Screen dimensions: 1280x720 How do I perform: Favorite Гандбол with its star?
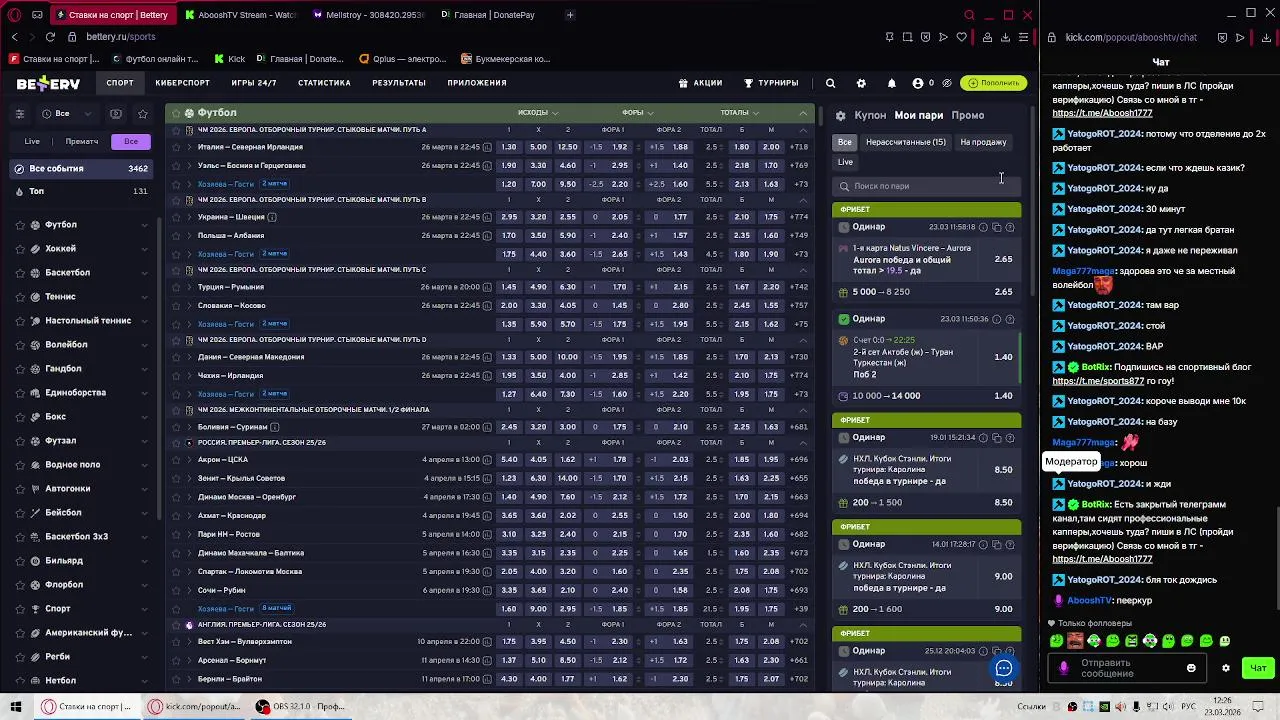tap(20, 369)
